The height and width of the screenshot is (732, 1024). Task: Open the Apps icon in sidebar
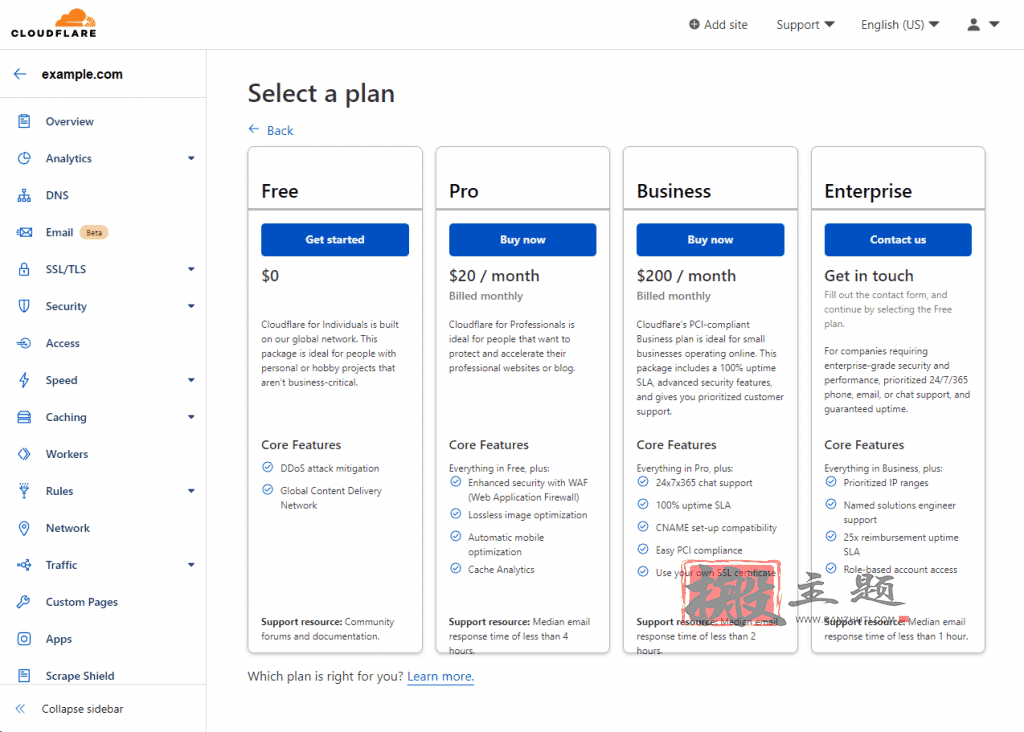[x=24, y=639]
